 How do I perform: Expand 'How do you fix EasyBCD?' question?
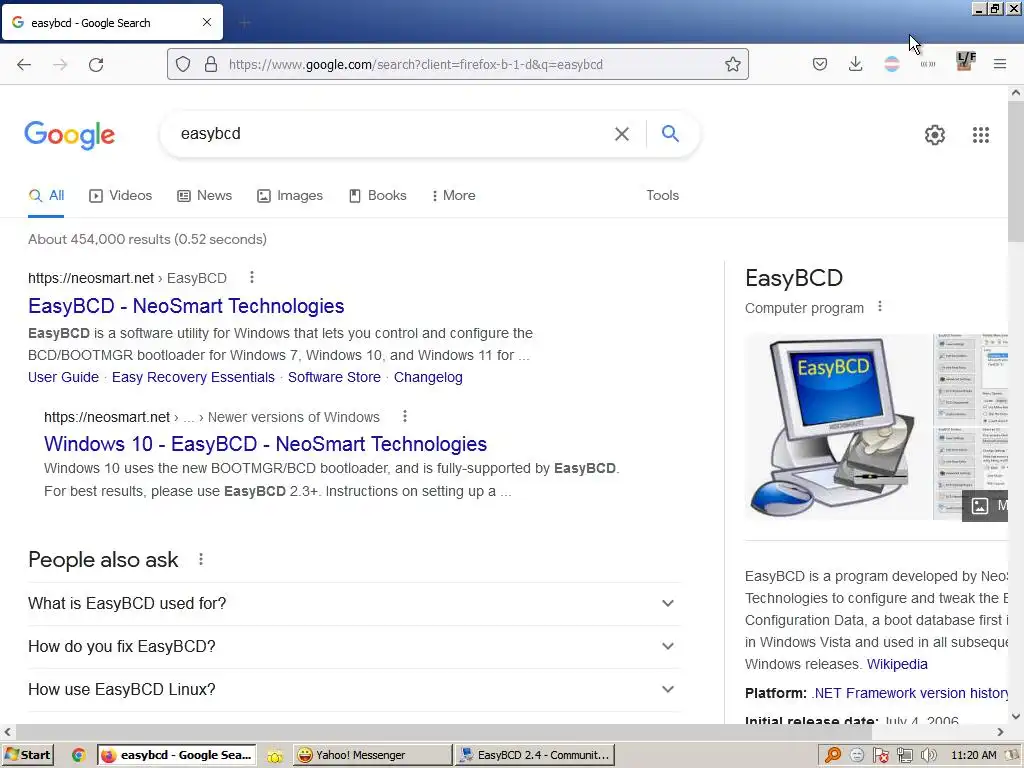coord(354,647)
